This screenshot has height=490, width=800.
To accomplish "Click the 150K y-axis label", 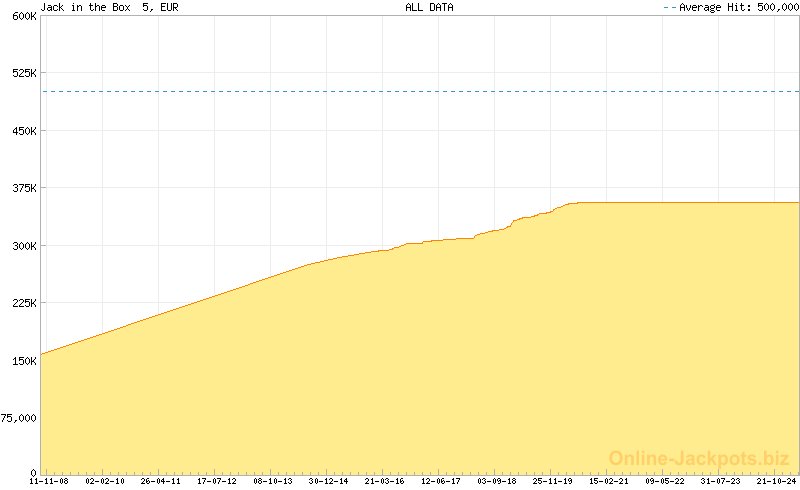I will [x=23, y=360].
